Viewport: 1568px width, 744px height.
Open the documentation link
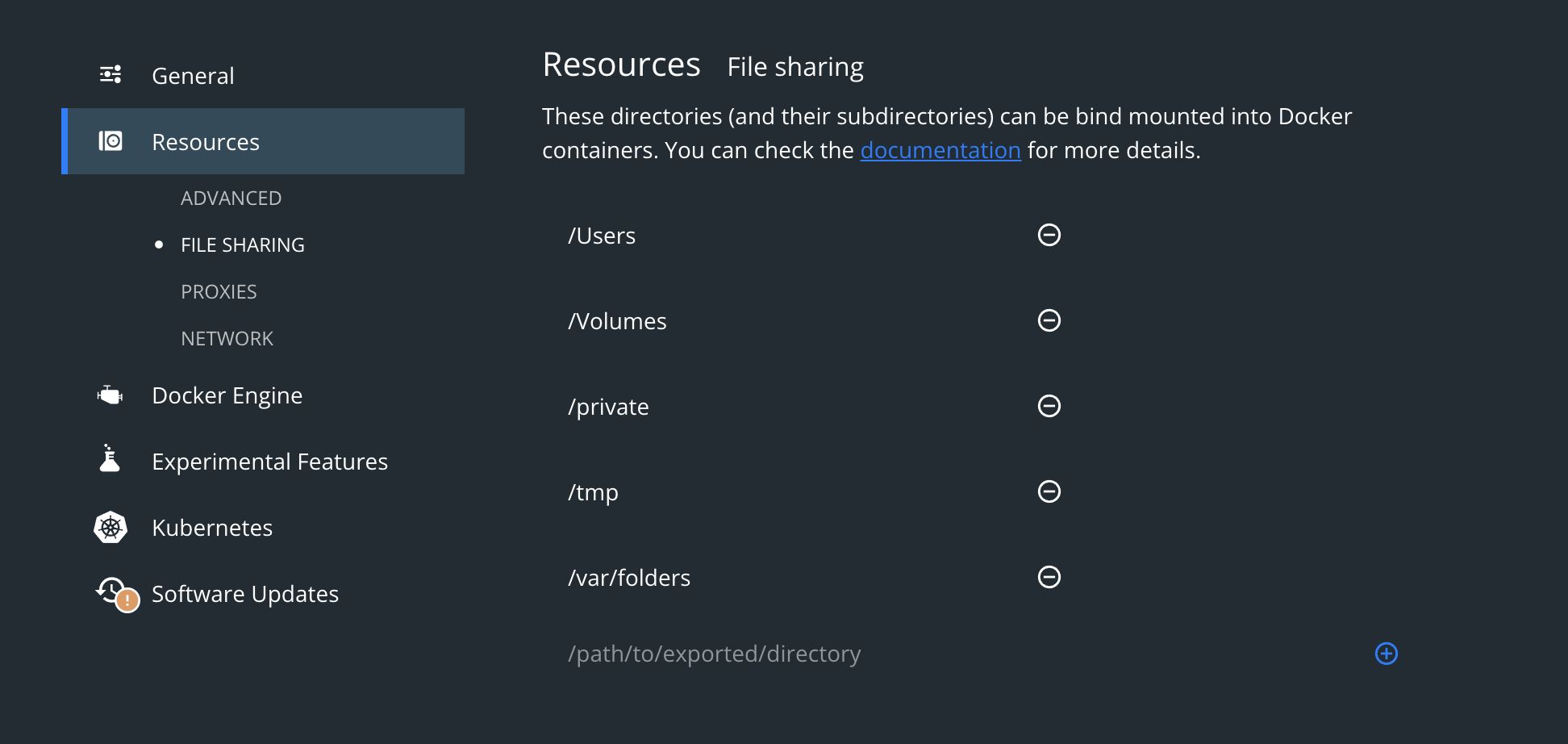[x=940, y=151]
